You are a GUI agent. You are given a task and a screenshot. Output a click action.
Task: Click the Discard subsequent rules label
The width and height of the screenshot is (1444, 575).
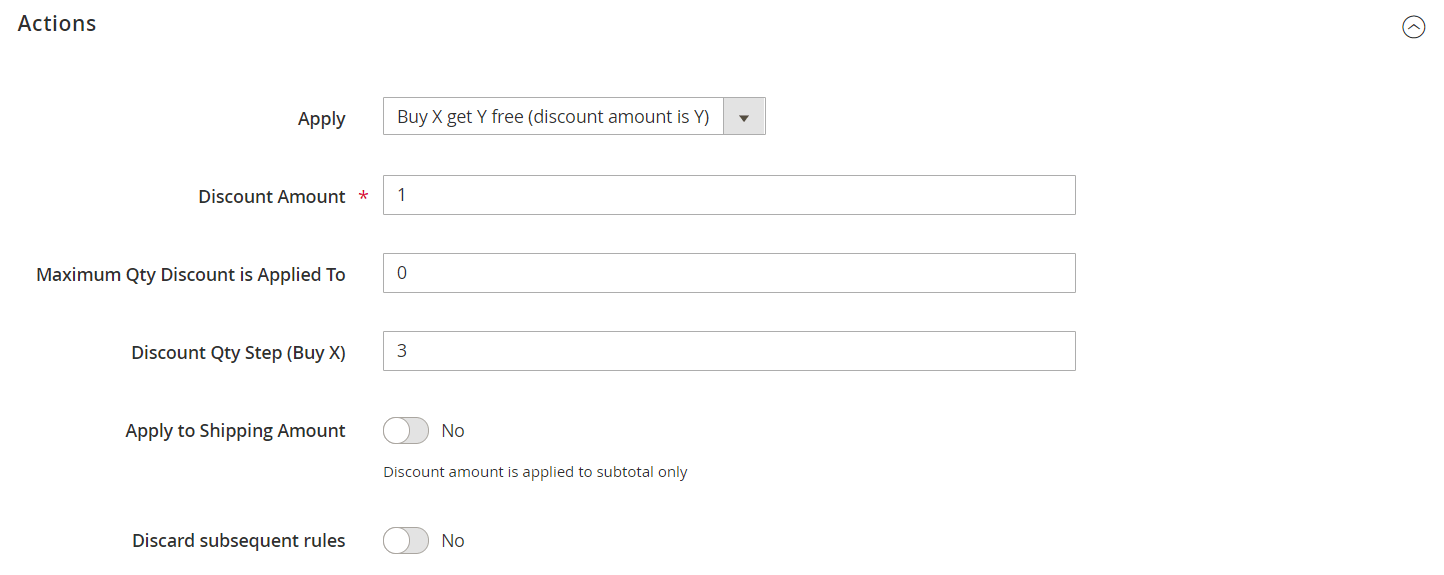[238, 541]
